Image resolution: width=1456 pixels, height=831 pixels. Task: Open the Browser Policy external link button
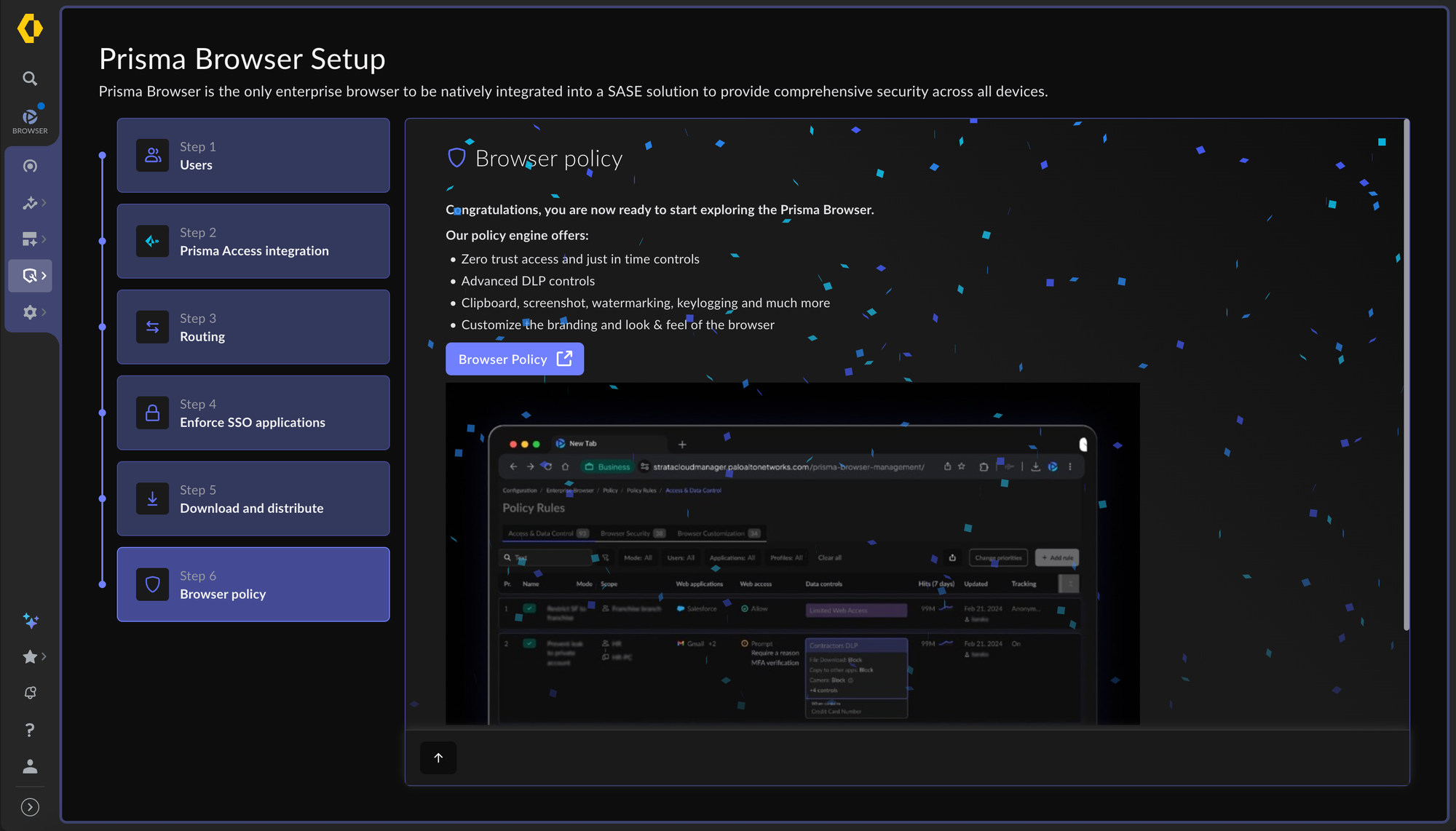(515, 359)
